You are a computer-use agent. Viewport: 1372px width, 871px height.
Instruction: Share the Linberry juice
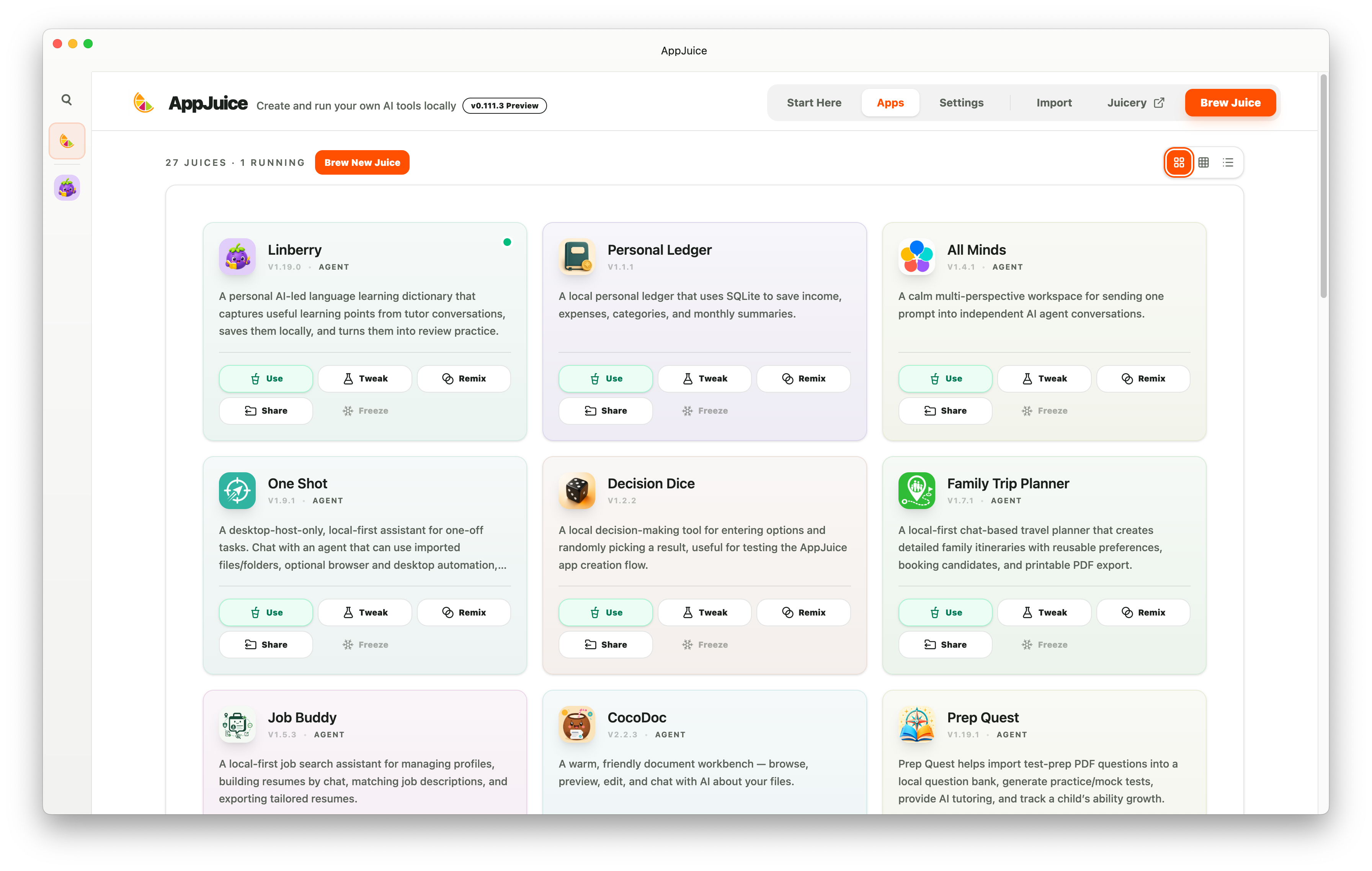click(266, 411)
